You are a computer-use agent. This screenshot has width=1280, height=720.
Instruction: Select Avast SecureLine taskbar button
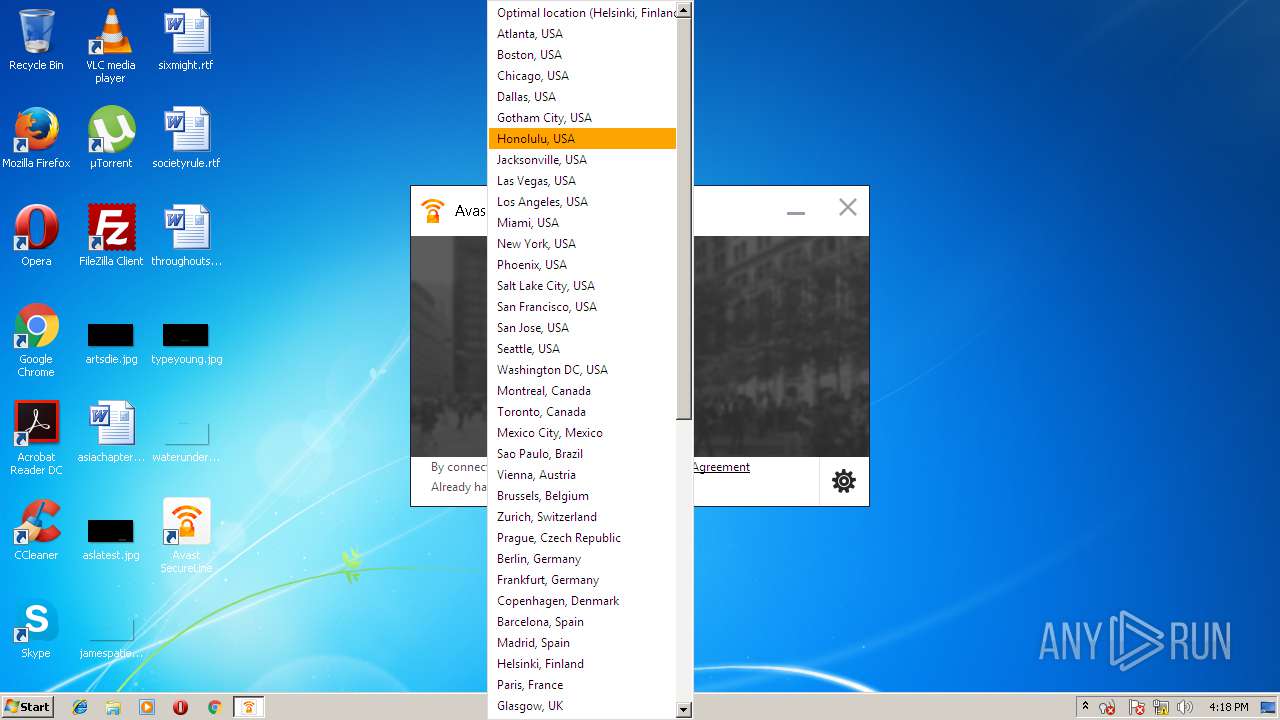tap(249, 707)
